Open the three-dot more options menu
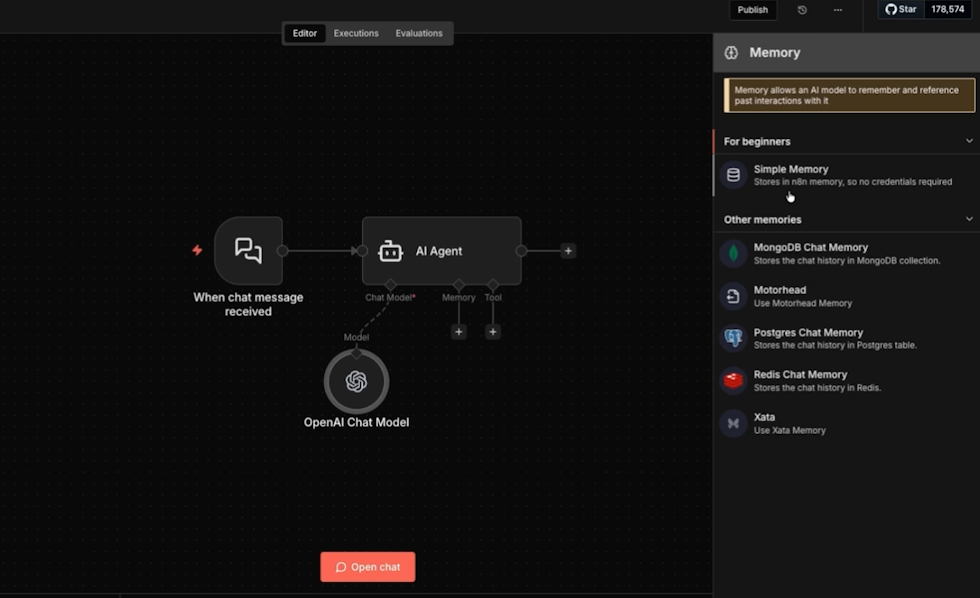Image resolution: width=980 pixels, height=598 pixels. point(838,10)
